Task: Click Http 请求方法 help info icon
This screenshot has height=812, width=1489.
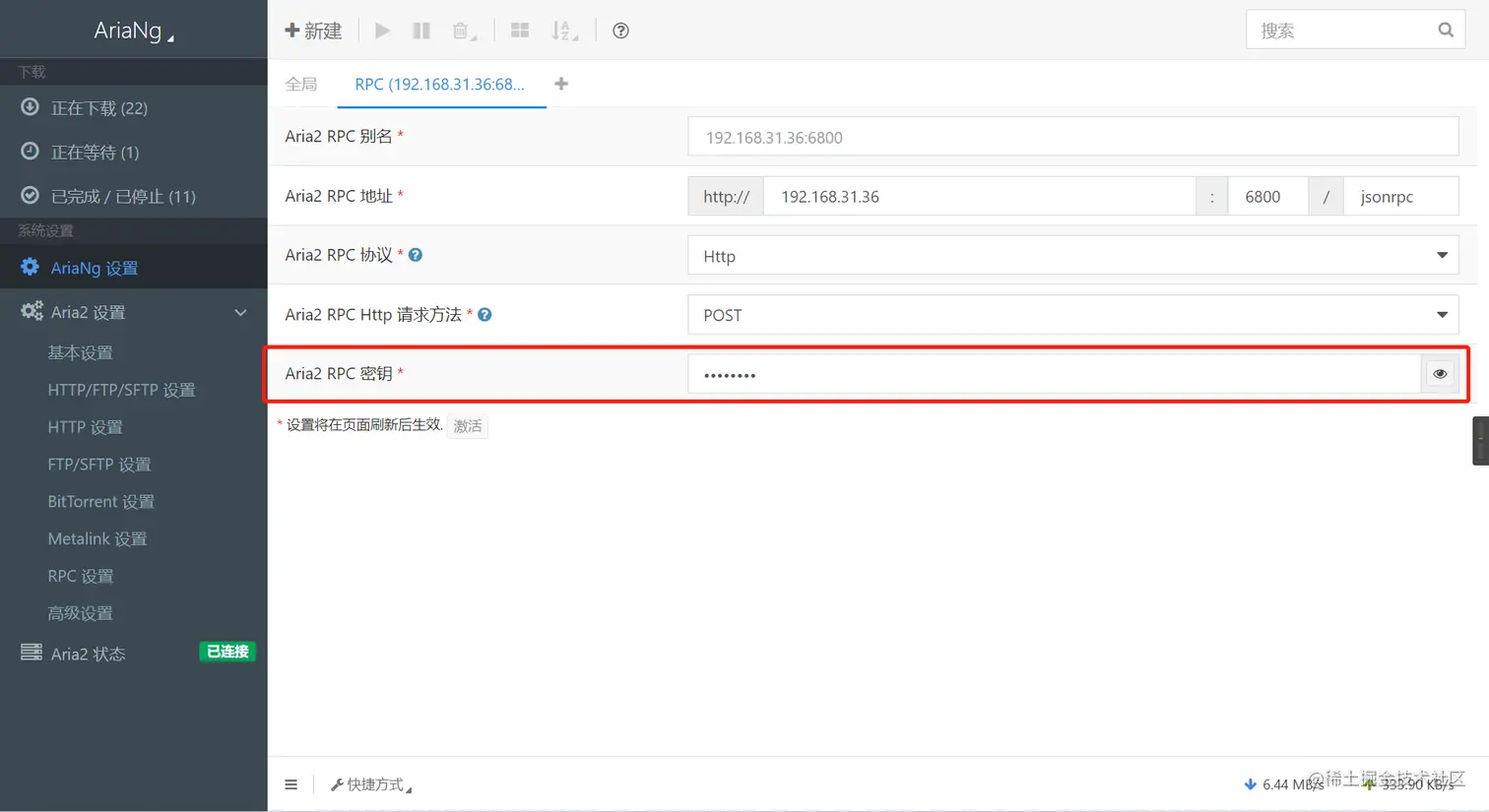Action: 485,315
